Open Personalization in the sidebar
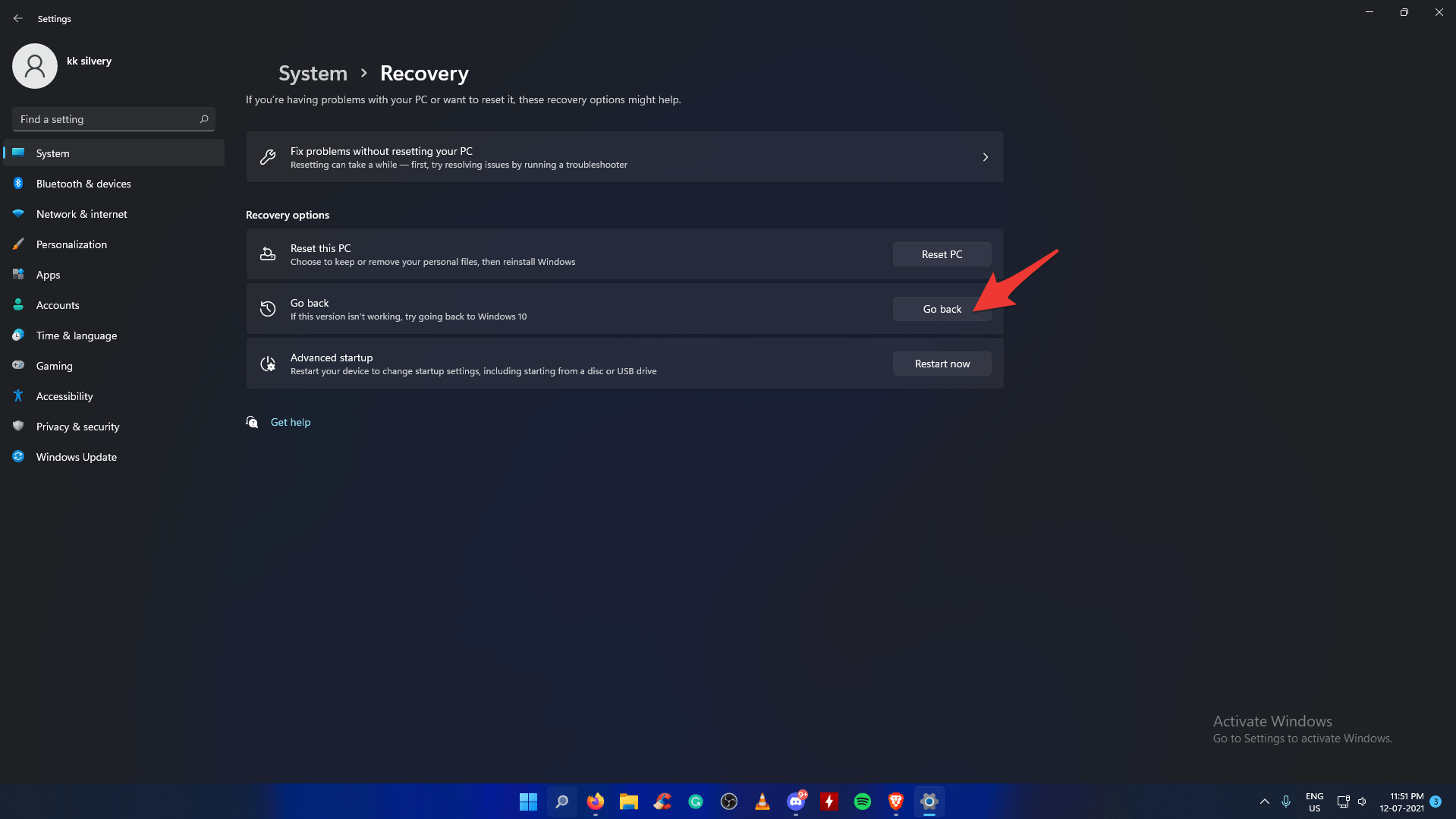This screenshot has width=1456, height=819. (x=71, y=244)
